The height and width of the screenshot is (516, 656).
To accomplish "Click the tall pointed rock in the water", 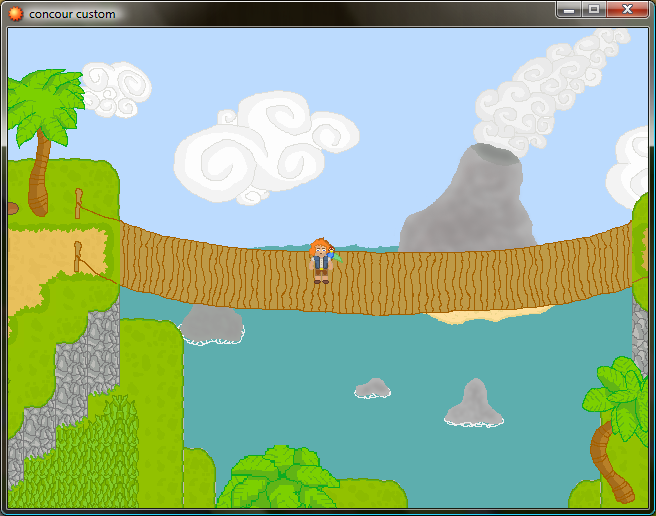I will tap(474, 403).
